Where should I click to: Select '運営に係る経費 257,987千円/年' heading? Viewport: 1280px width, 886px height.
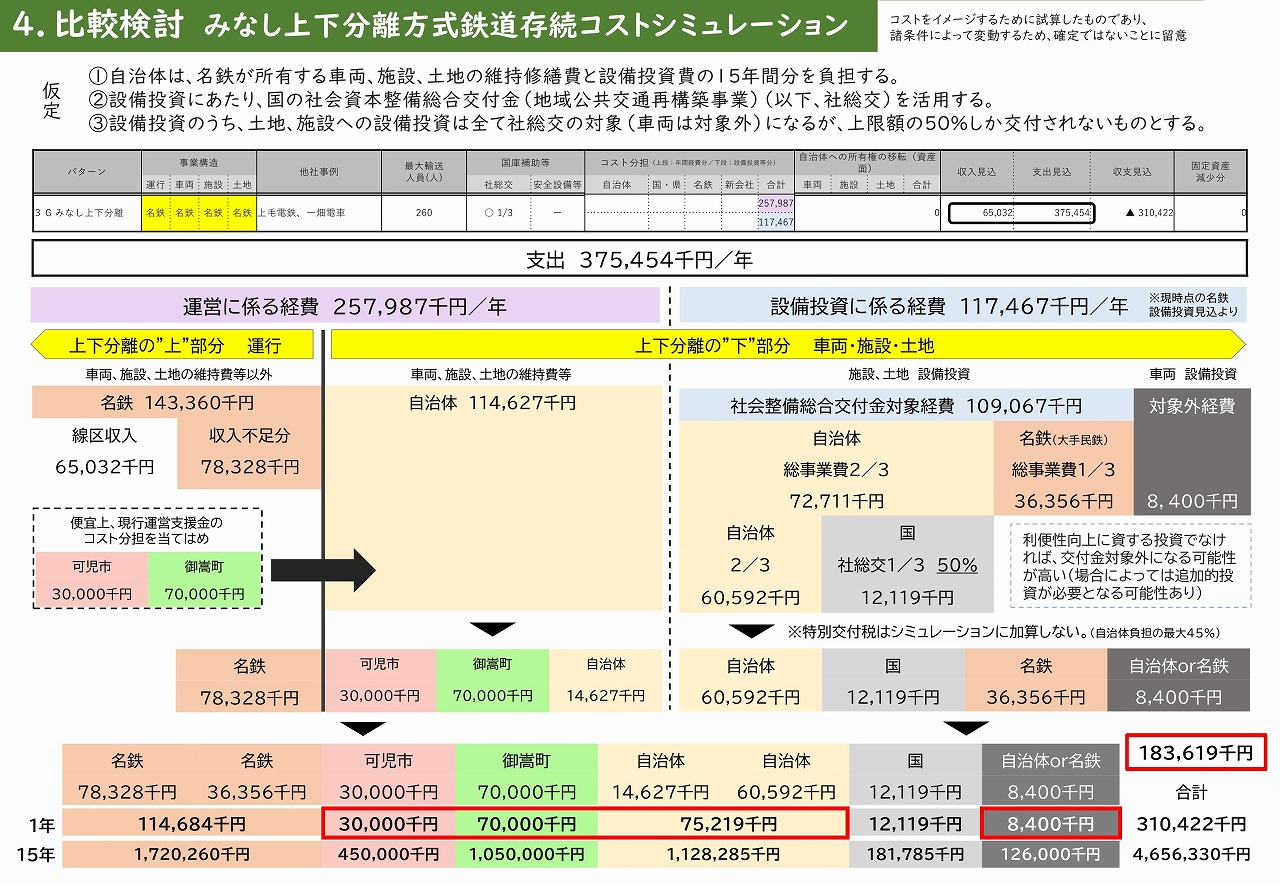345,307
